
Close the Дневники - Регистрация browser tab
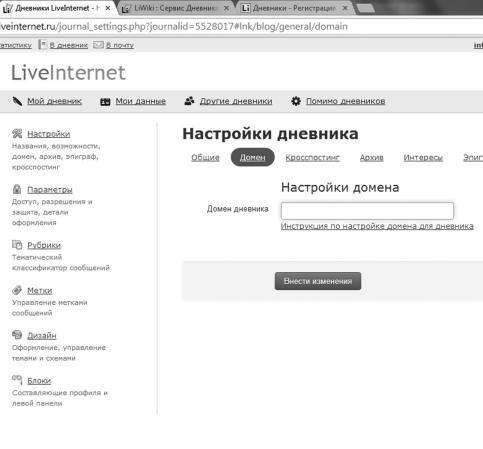[345, 8]
